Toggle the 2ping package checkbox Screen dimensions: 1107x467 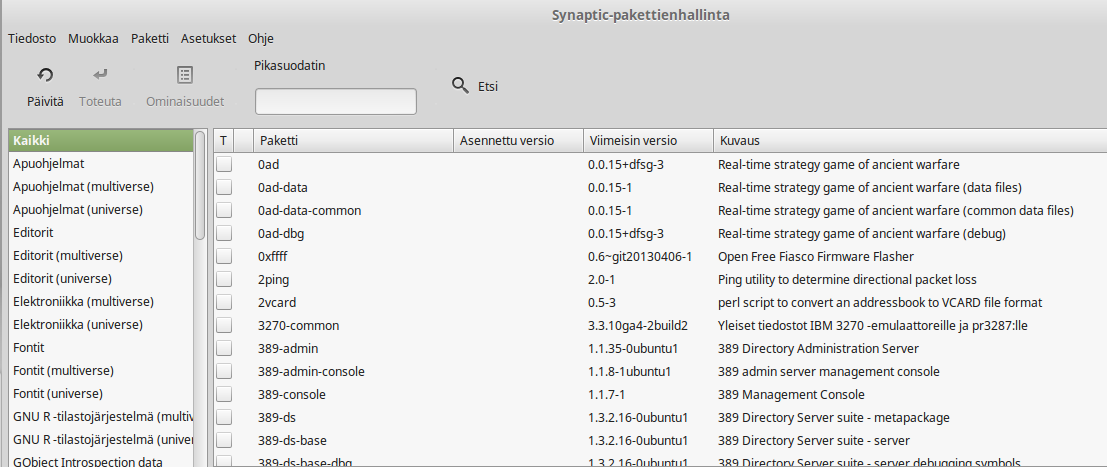tap(224, 280)
